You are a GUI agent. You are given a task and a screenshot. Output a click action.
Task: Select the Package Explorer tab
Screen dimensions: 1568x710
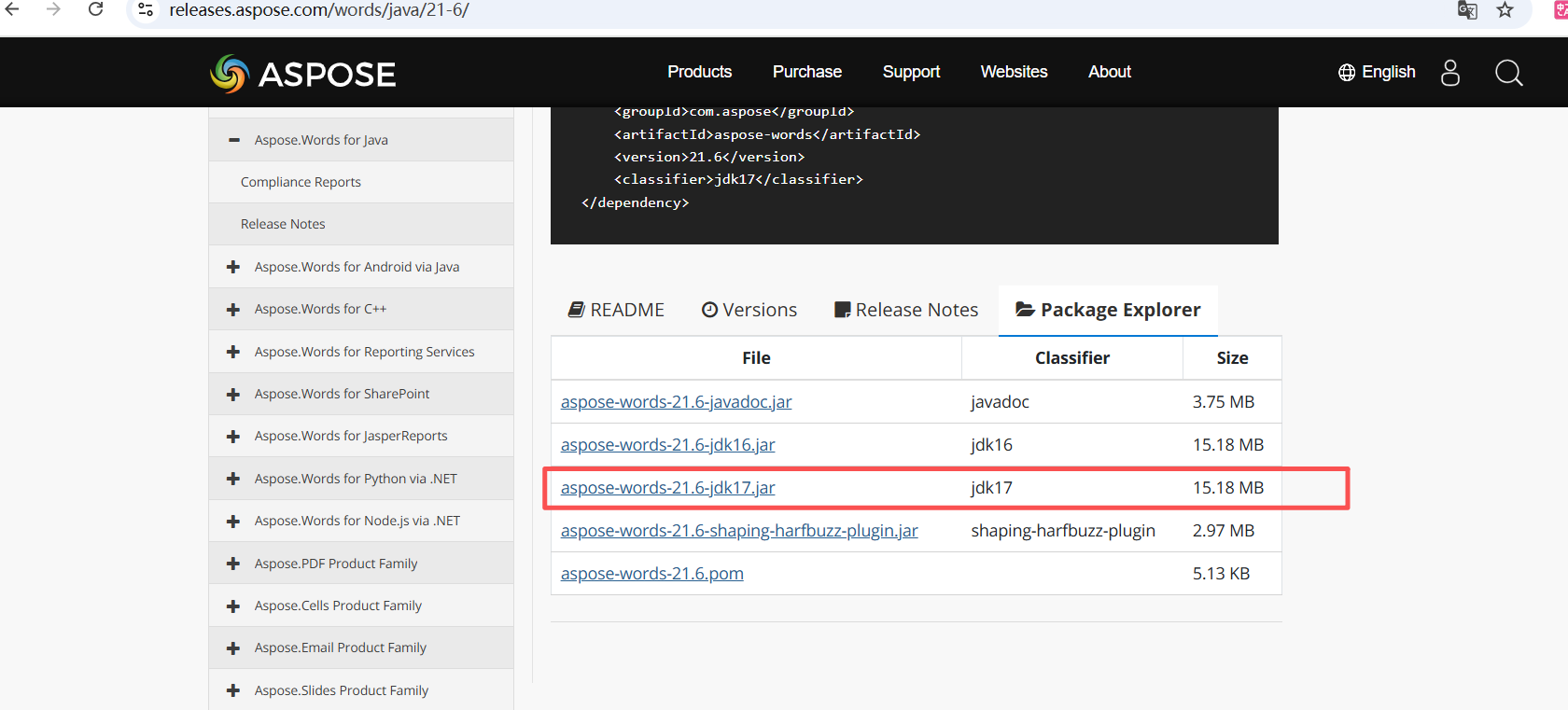1108,310
